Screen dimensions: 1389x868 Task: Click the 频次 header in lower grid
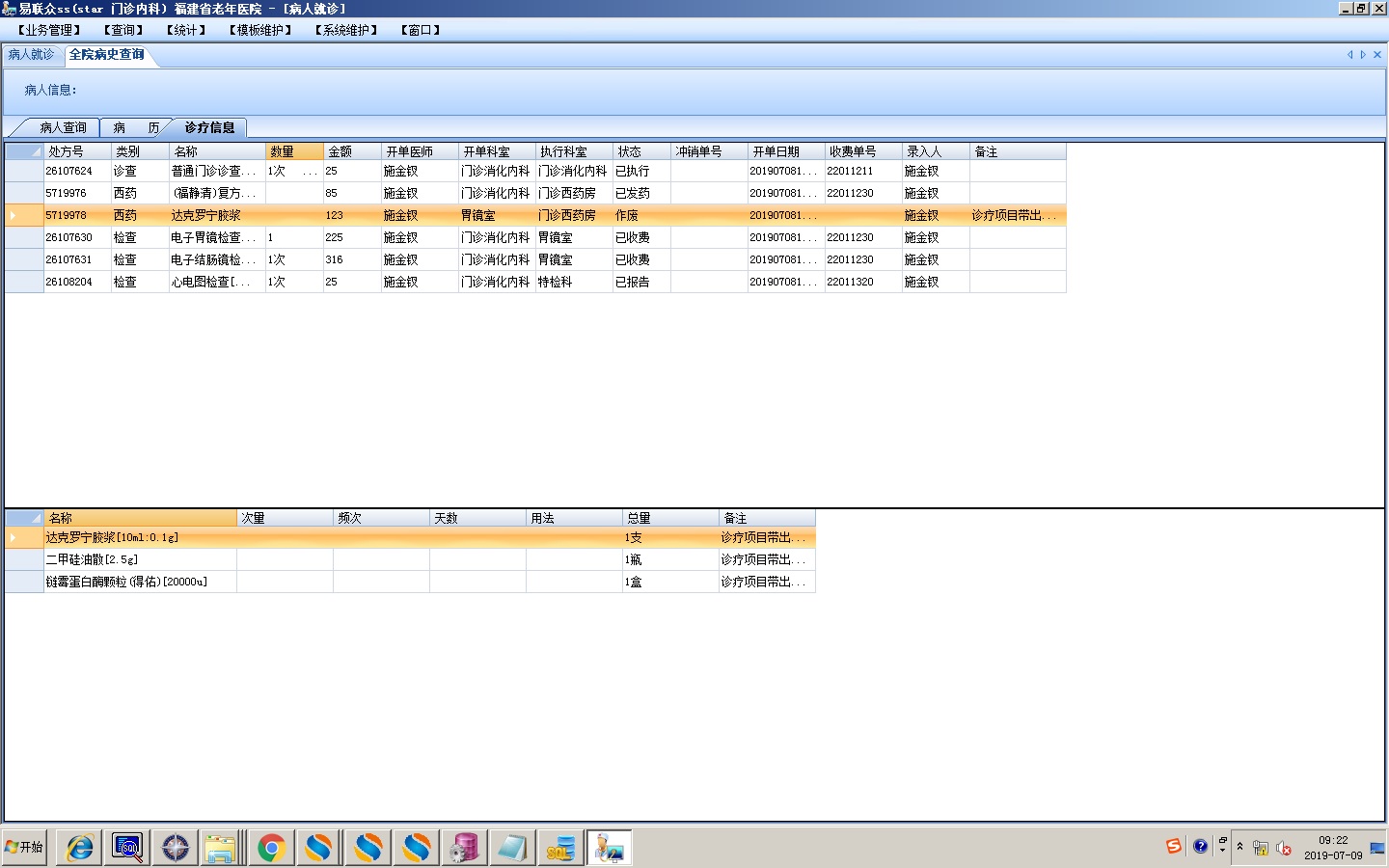[x=381, y=518]
